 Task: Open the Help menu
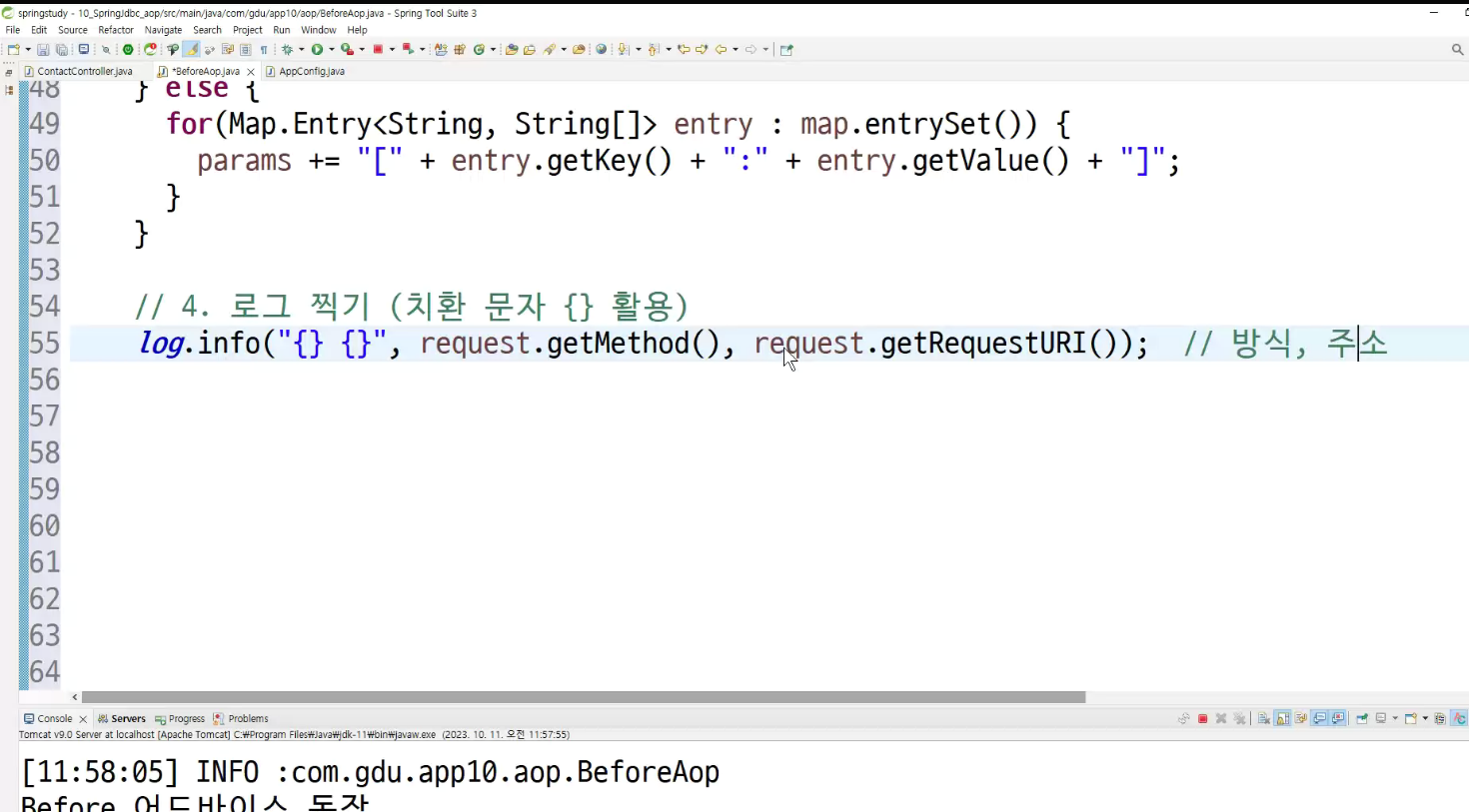tap(357, 30)
